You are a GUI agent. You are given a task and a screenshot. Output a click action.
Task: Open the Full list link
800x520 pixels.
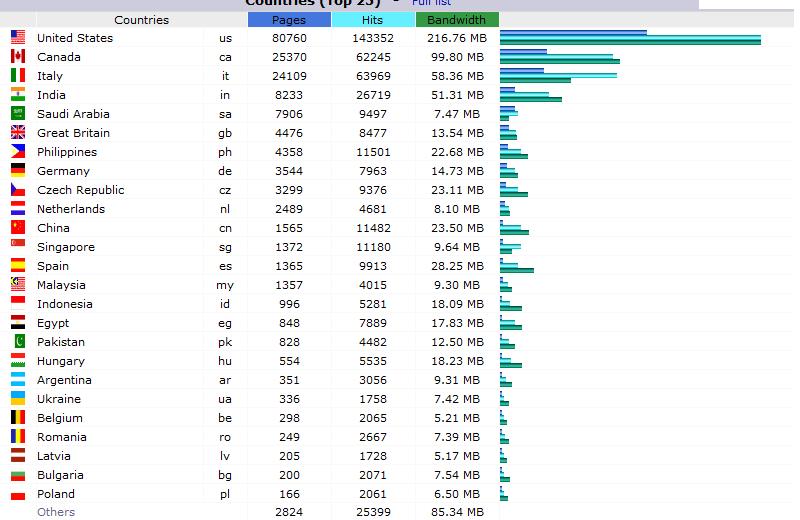pos(431,3)
